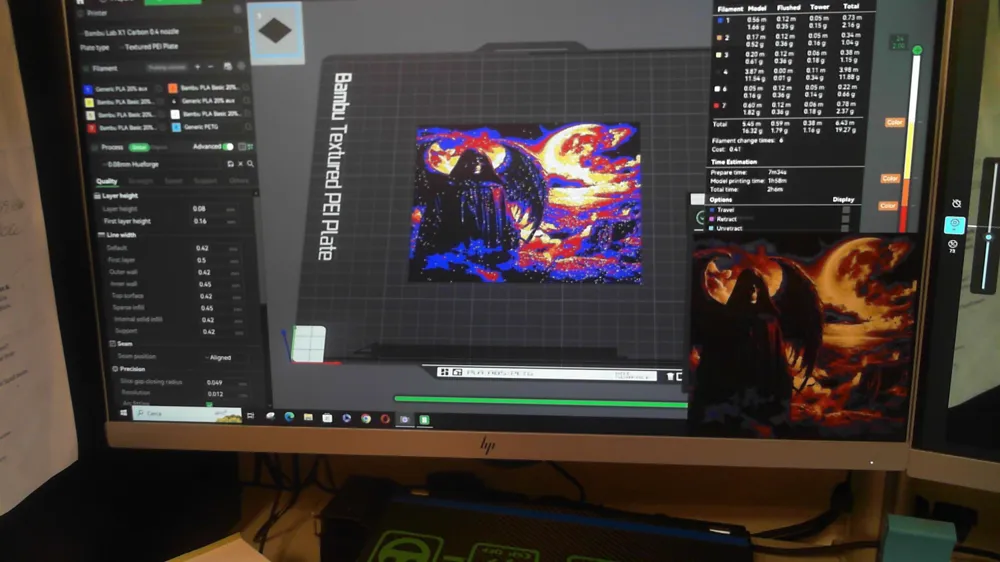The image size is (1000, 562).
Task: Click the top Color change tag on layer slider
Action: point(894,122)
